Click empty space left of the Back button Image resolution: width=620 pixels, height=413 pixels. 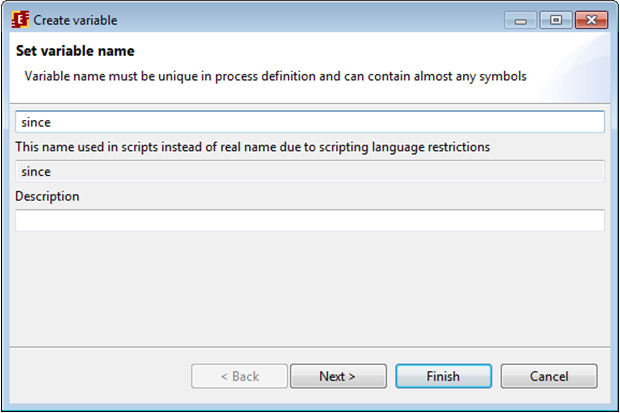click(100, 377)
